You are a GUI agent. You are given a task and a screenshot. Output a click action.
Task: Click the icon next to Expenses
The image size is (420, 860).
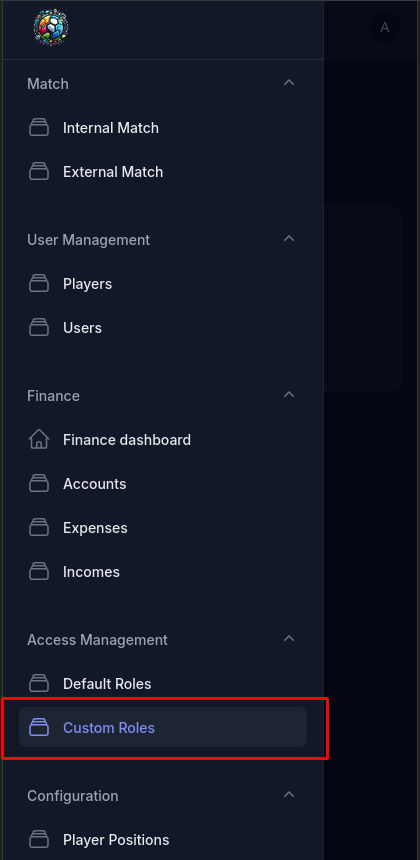39,528
